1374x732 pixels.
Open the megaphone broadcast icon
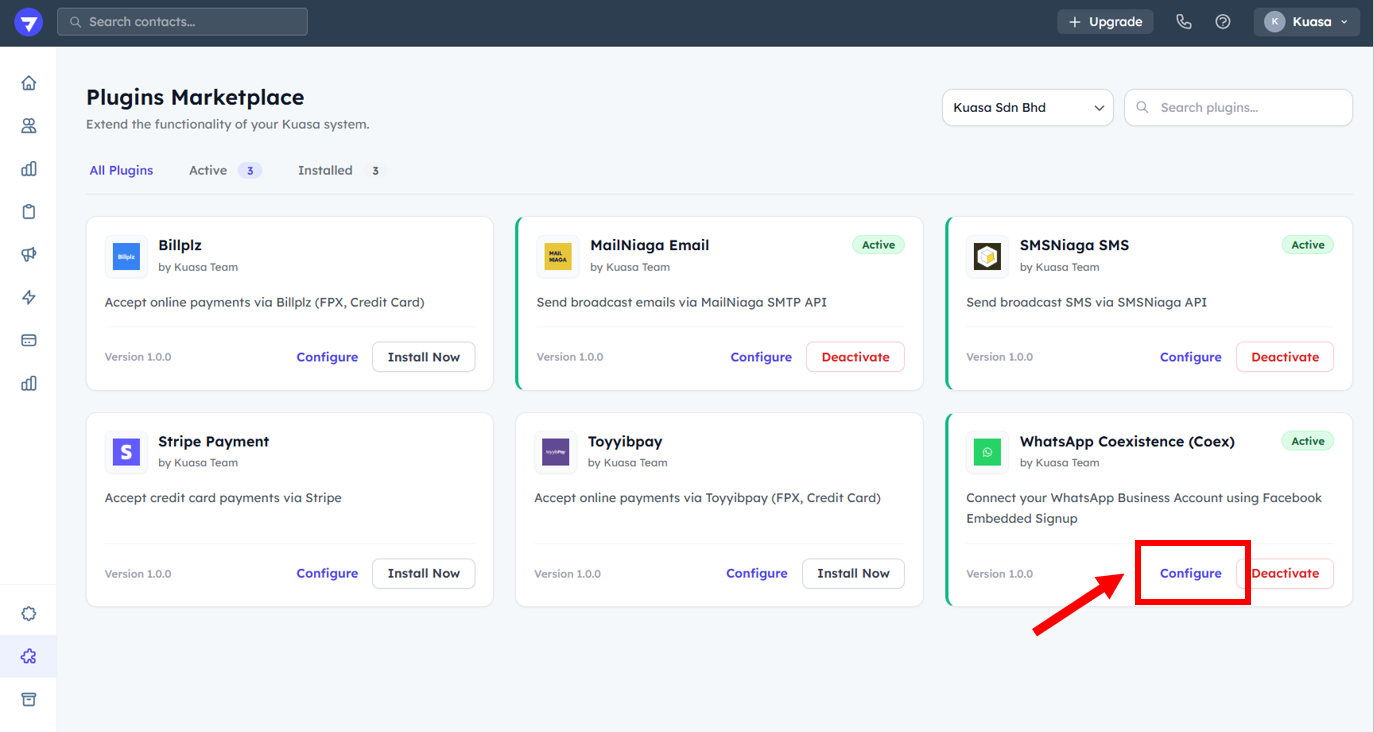[x=29, y=255]
